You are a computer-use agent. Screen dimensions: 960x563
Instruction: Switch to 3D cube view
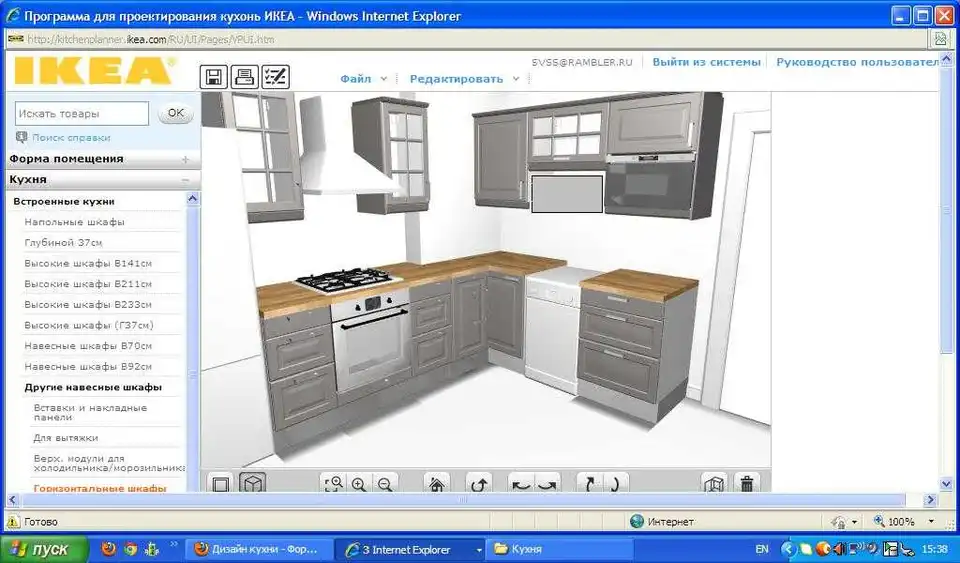[x=252, y=484]
